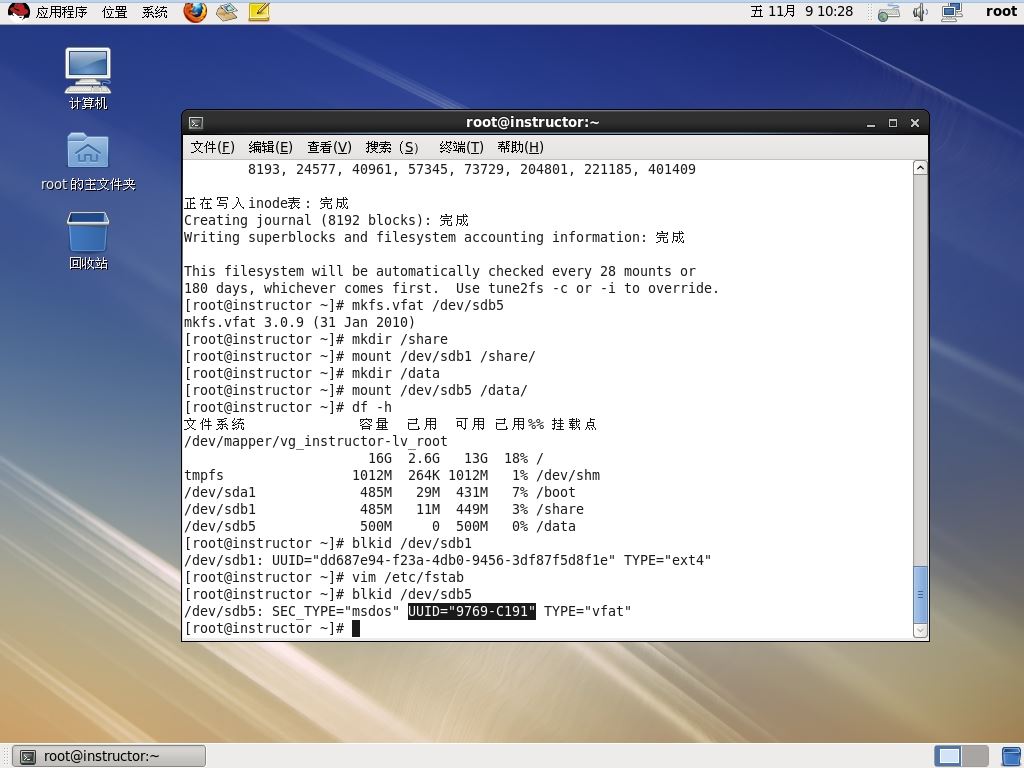This screenshot has height=768, width=1024.
Task: Click the mkfs.vfat /dev/sdb5 command line
Action: [344, 305]
